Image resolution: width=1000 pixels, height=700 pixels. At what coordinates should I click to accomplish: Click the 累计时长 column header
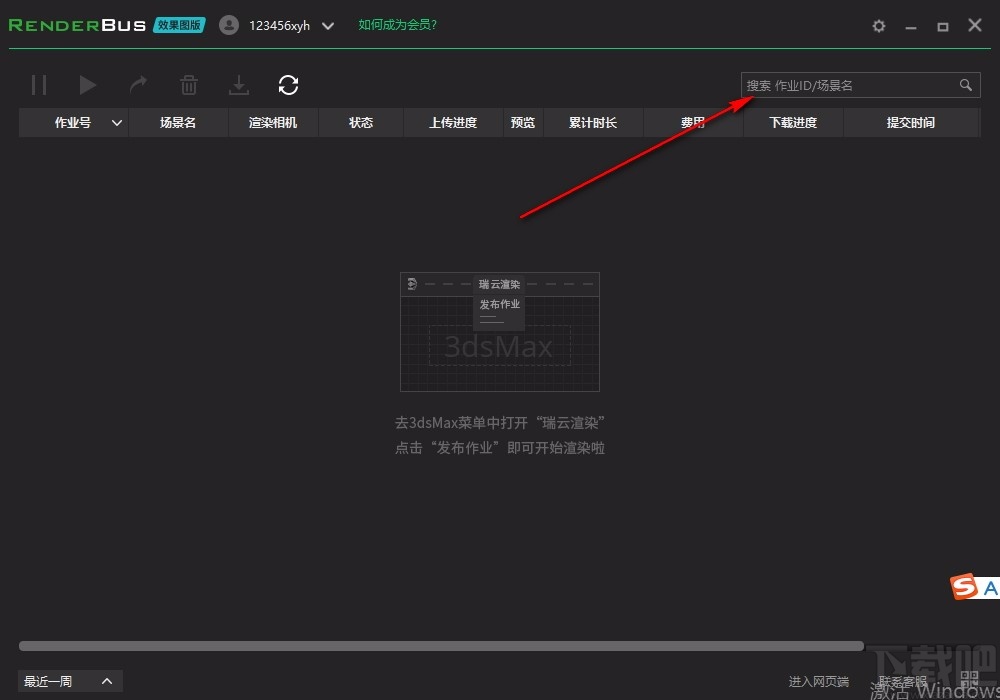593,122
